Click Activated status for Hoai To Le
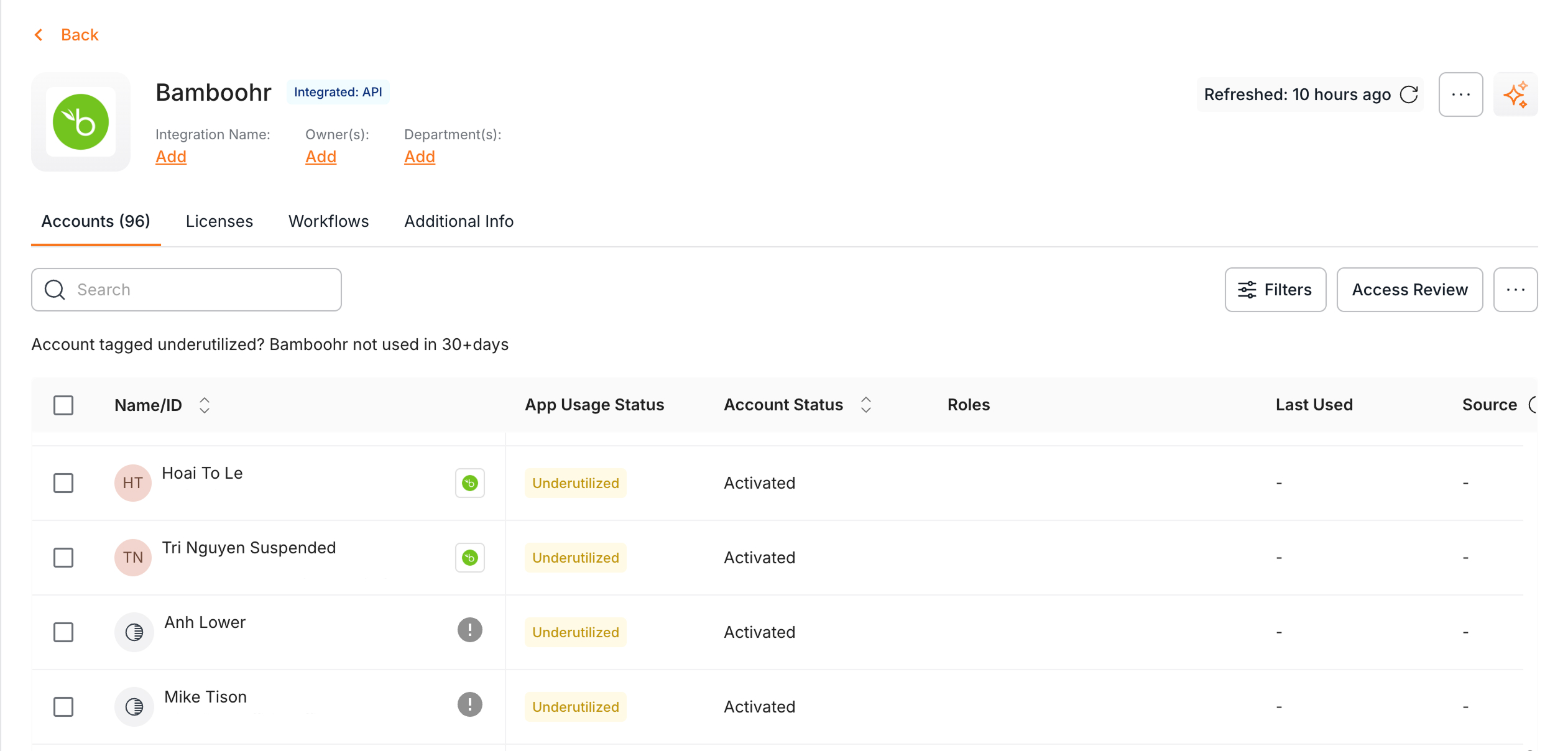Viewport: 1568px width, 751px height. (x=760, y=483)
